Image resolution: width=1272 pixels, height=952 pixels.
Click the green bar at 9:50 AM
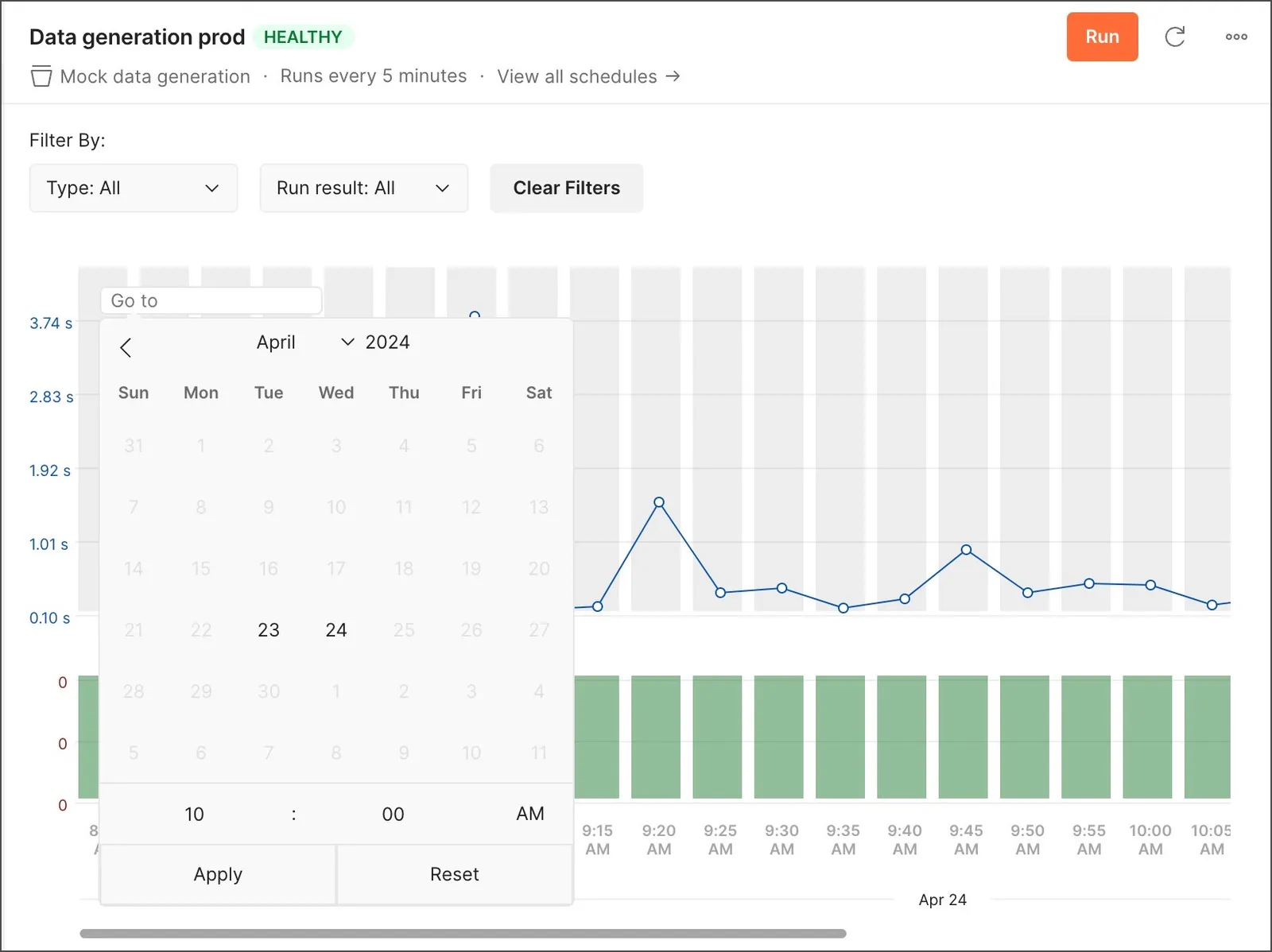pyautogui.click(x=1025, y=737)
